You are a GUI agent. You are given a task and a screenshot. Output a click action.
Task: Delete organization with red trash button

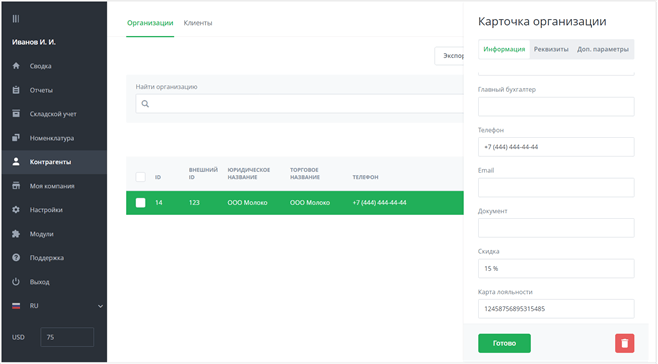(624, 343)
